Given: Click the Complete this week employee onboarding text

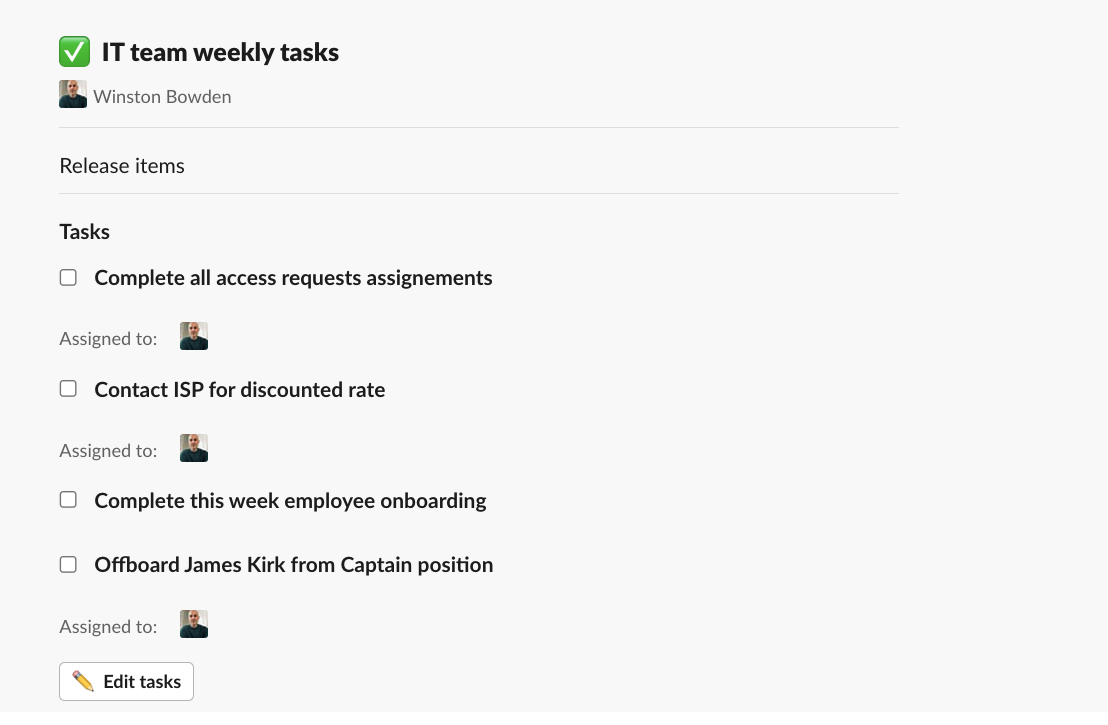Looking at the screenshot, I should [x=290, y=501].
